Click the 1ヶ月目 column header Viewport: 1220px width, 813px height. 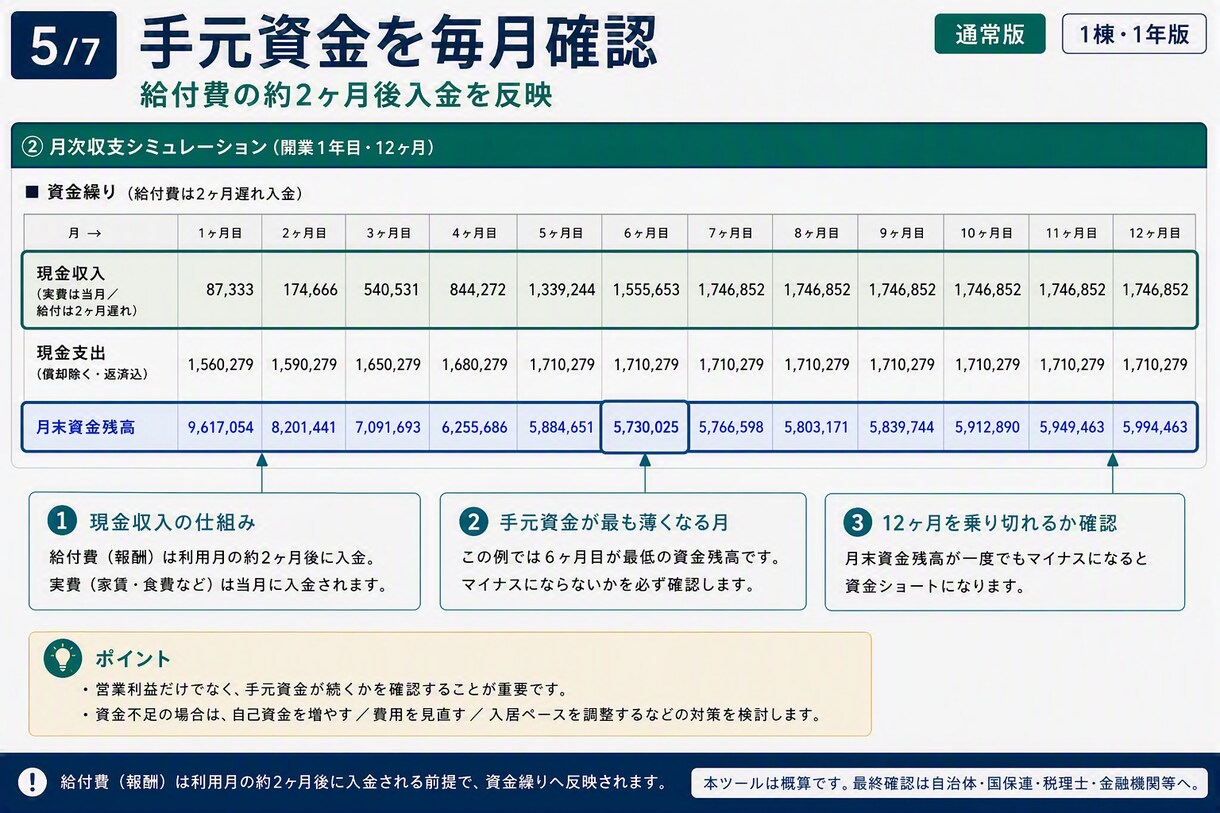point(220,233)
